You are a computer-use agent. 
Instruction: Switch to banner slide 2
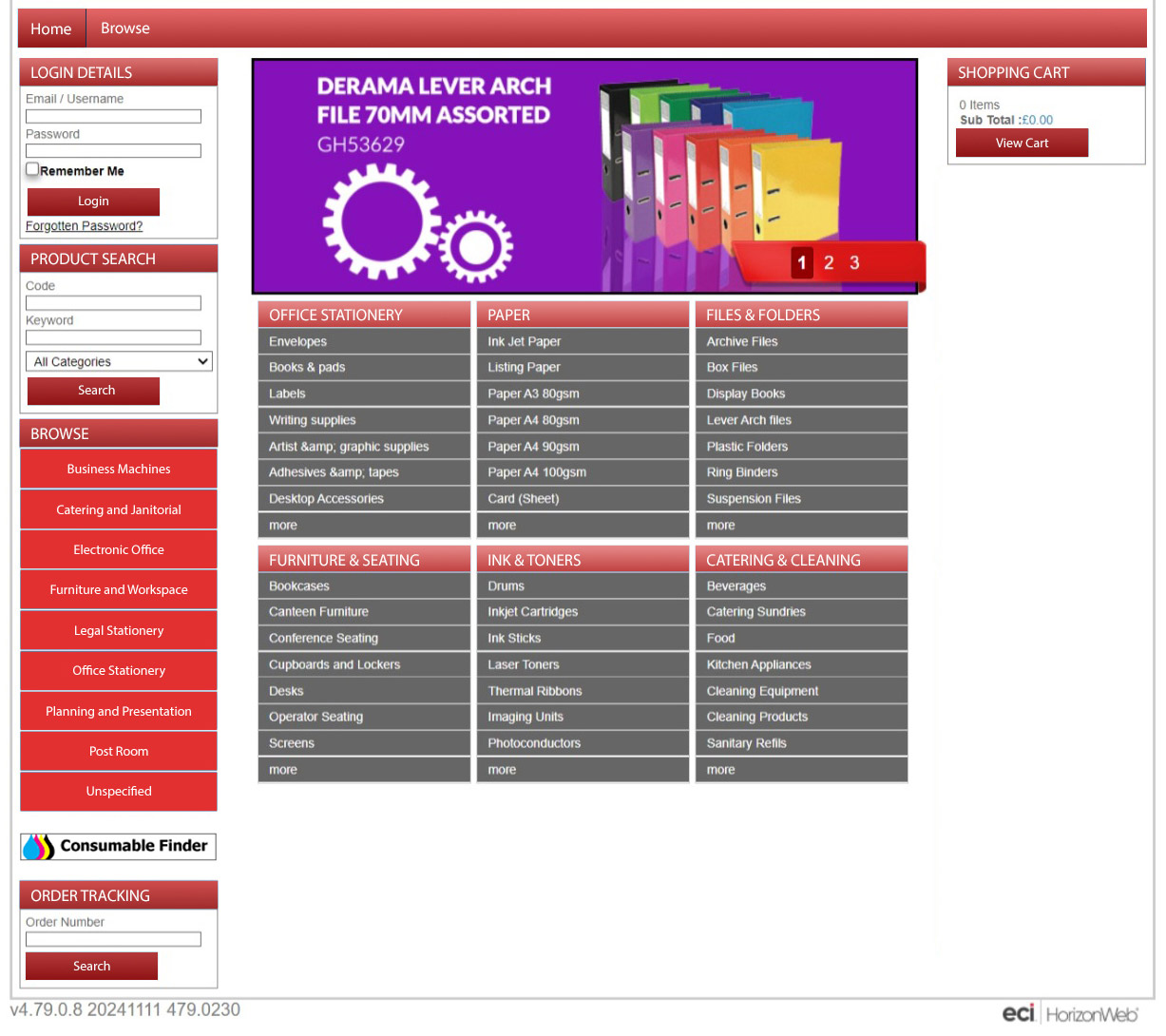829,262
